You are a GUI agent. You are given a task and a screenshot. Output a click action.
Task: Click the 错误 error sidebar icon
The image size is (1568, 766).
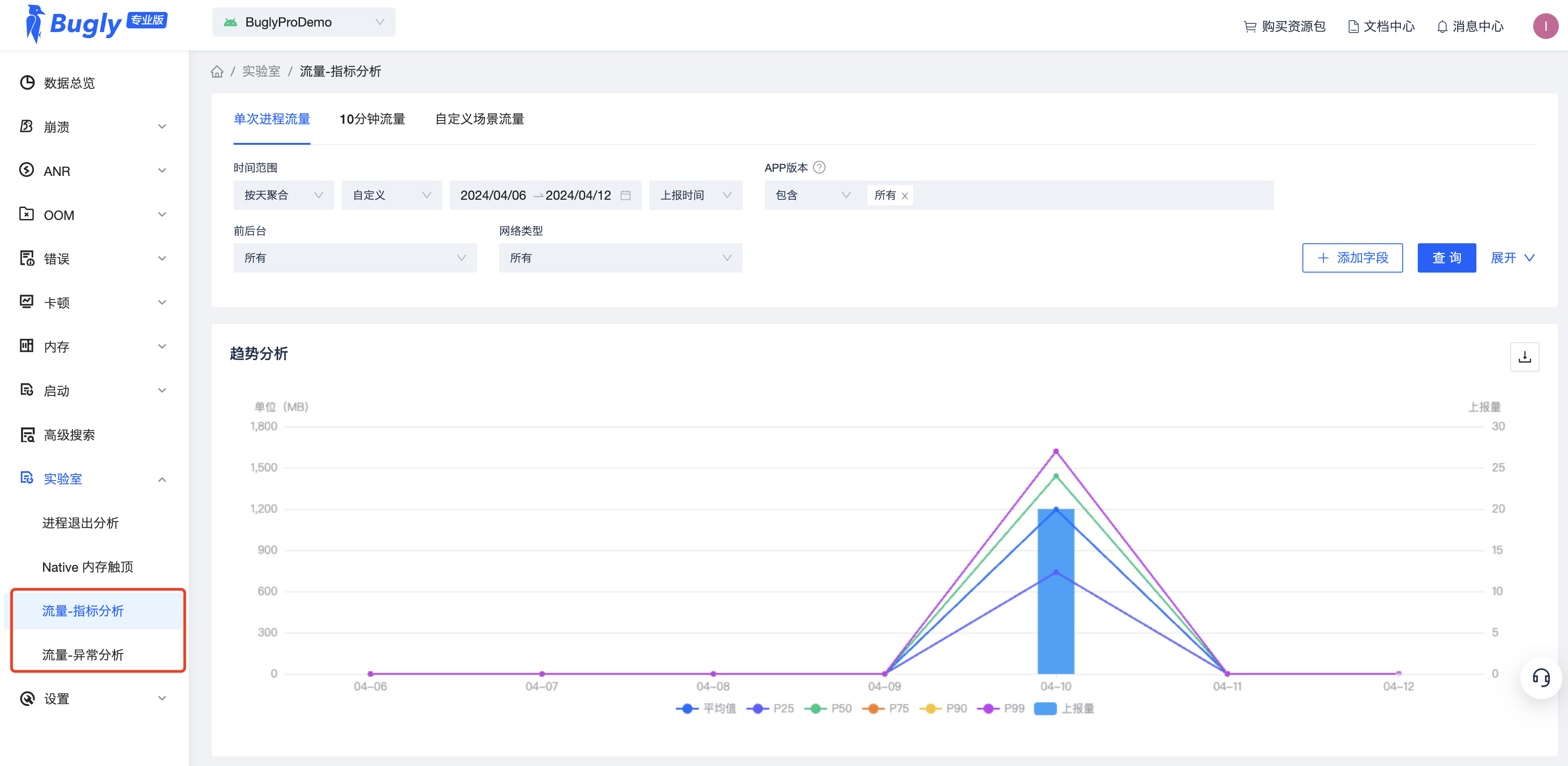[x=27, y=258]
